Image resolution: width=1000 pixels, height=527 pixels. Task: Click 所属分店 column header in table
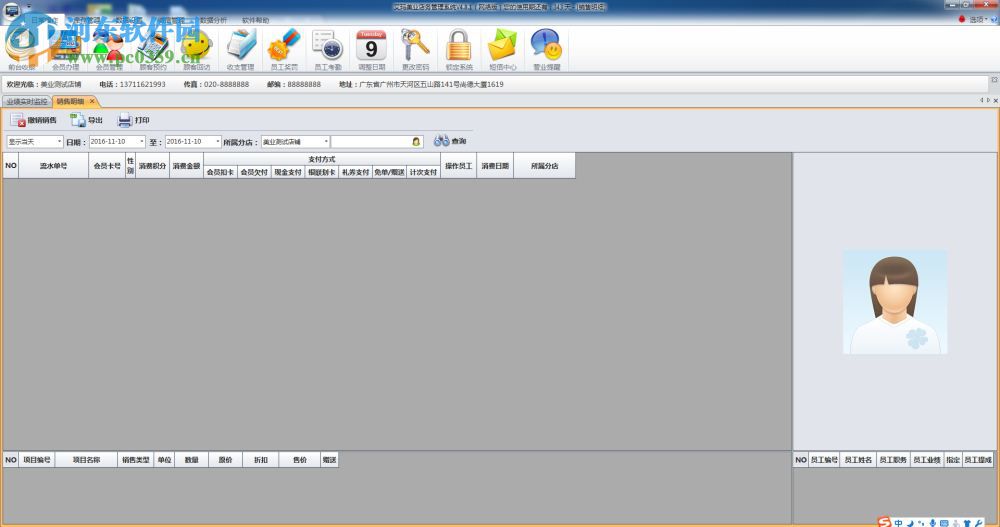point(545,166)
